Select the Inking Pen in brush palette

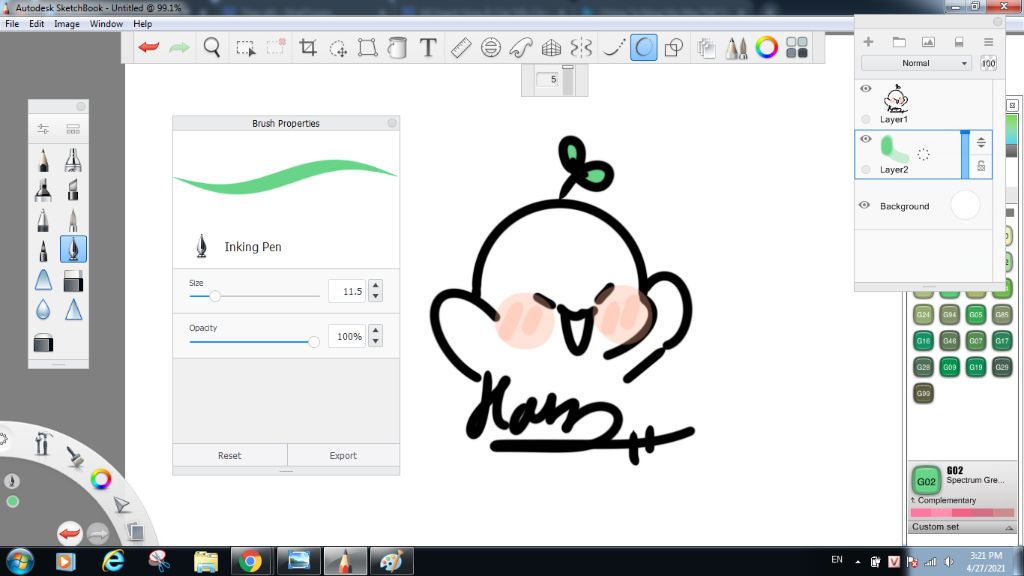73,249
